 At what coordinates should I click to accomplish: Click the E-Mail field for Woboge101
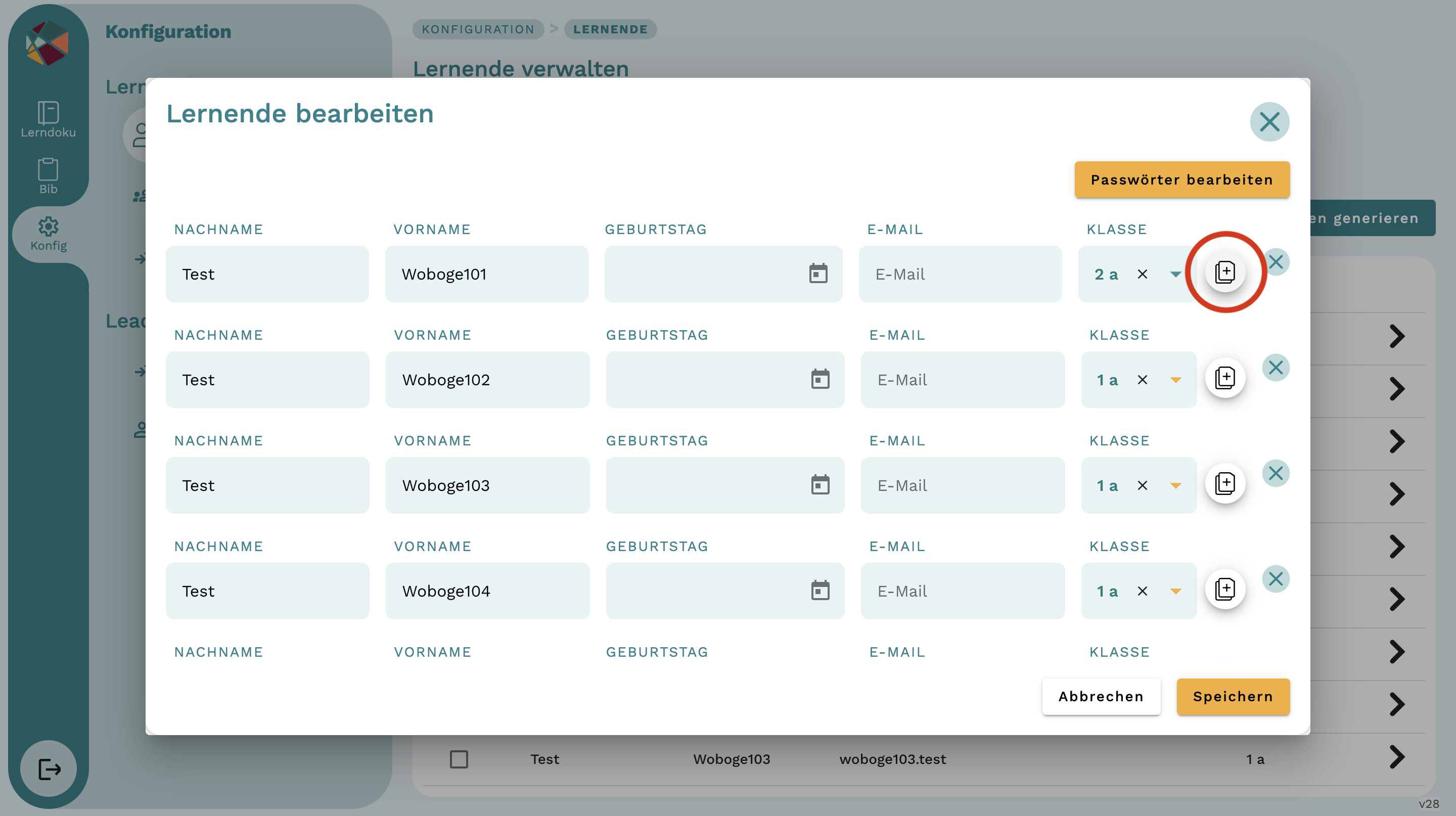pos(961,274)
